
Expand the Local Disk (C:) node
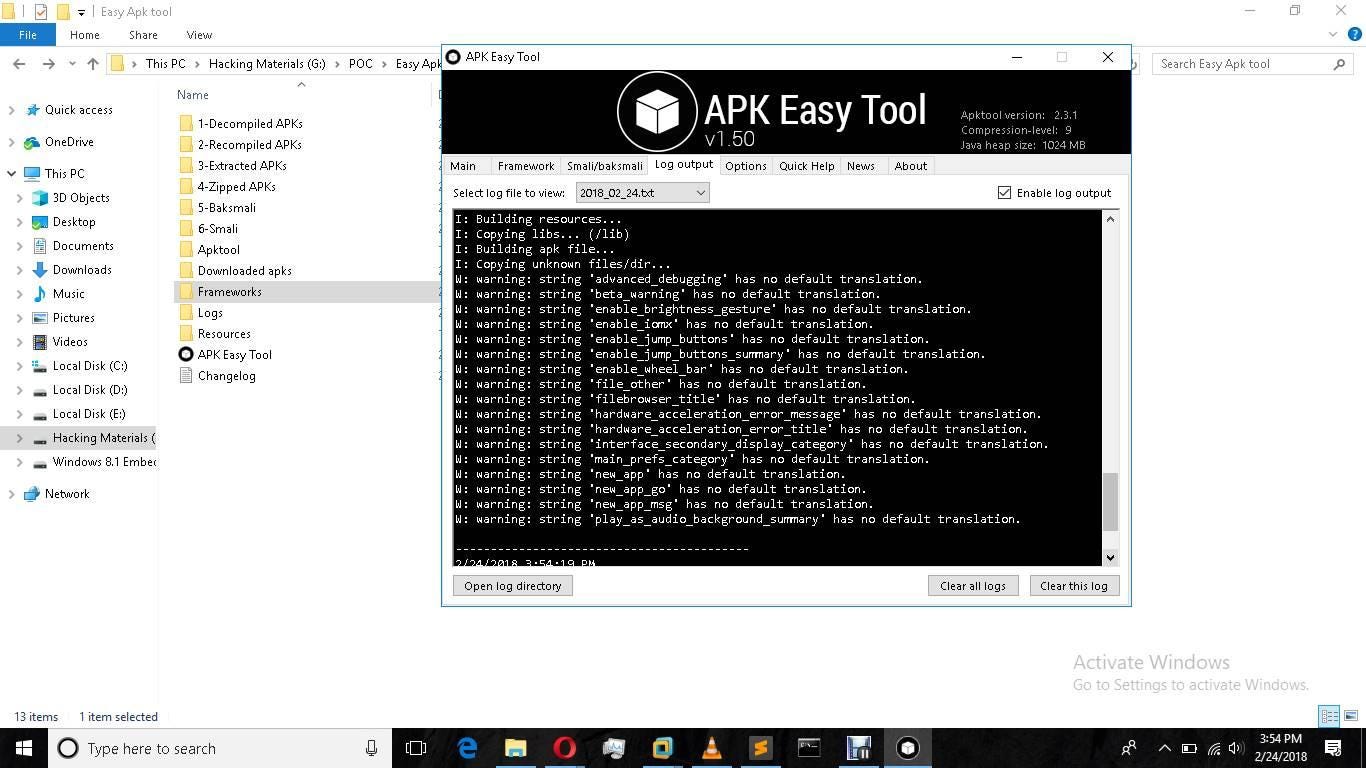click(x=19, y=366)
